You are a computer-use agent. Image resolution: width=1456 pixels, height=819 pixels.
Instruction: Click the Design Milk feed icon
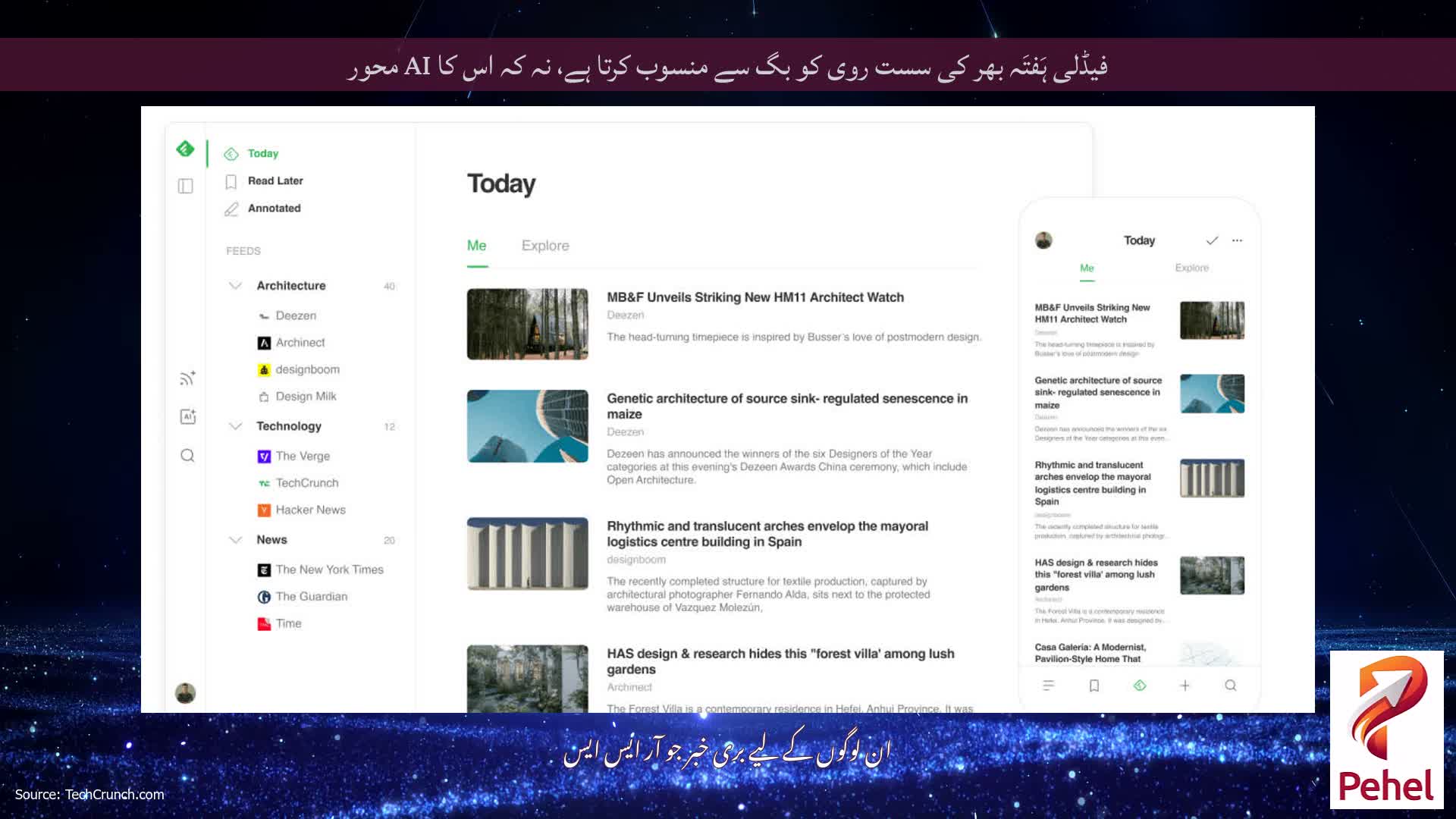point(264,397)
